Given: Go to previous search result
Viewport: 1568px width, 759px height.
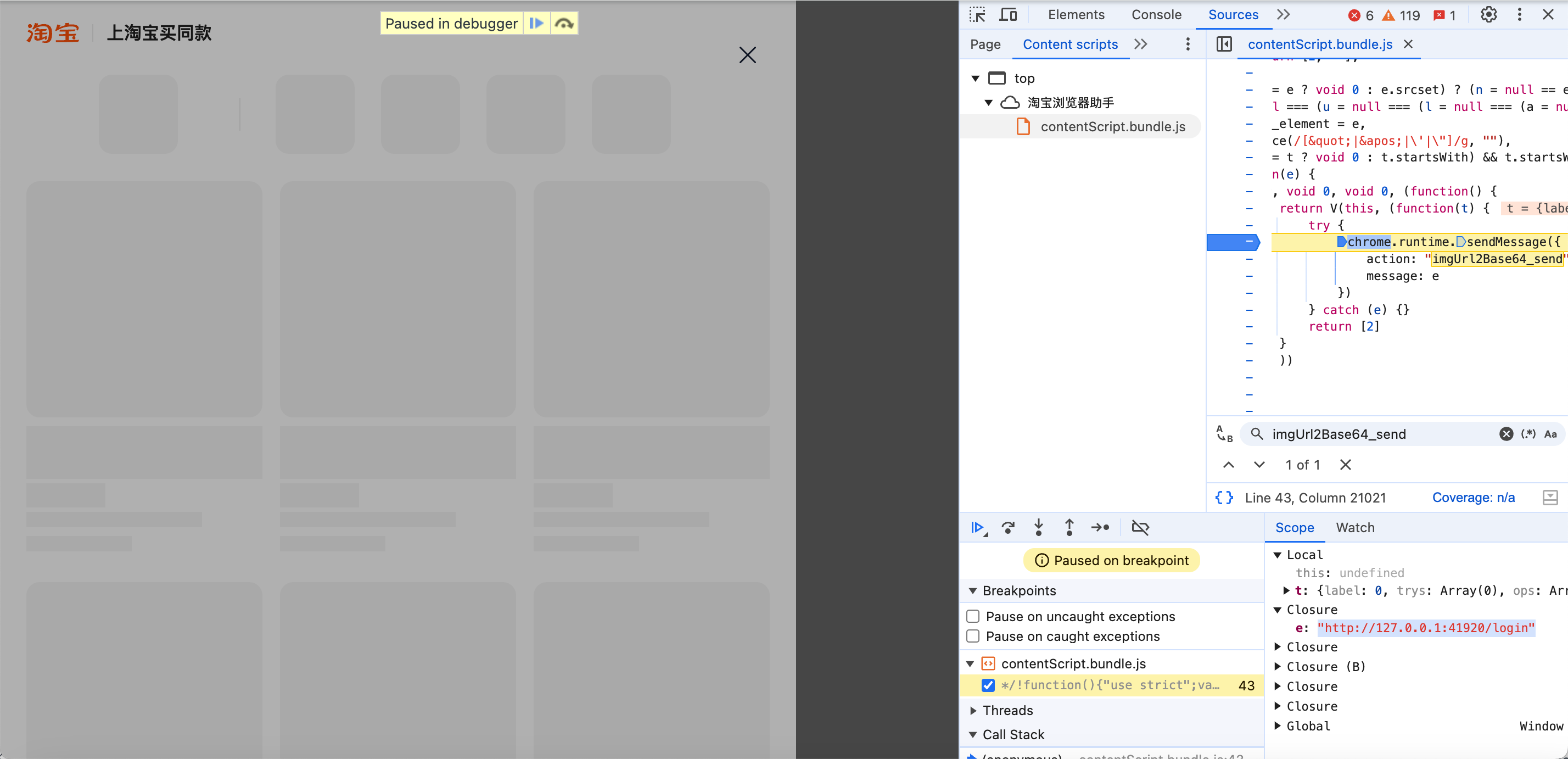Looking at the screenshot, I should point(1228,465).
